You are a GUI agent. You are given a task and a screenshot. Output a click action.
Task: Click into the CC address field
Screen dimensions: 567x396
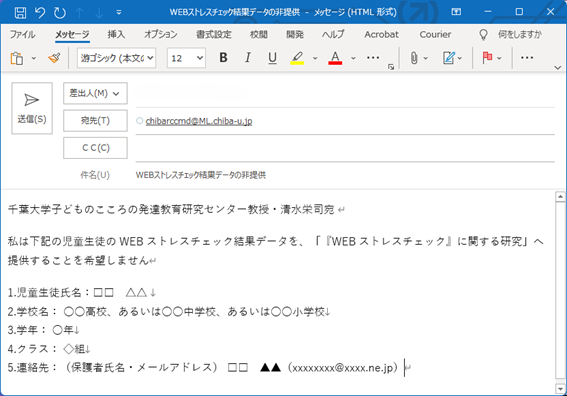(x=345, y=148)
